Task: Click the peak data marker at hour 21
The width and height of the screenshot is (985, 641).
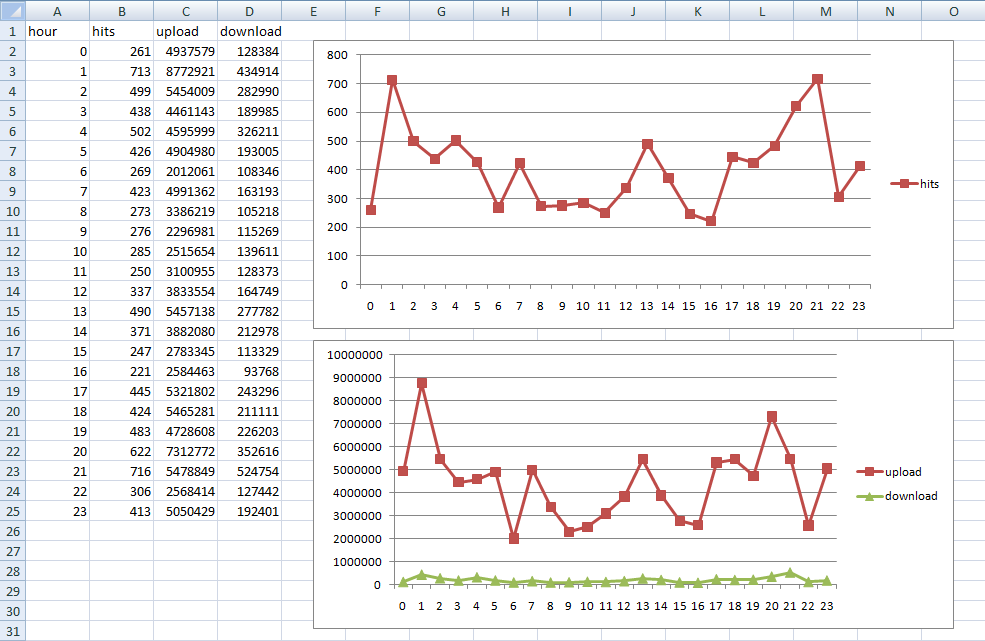Action: point(817,78)
